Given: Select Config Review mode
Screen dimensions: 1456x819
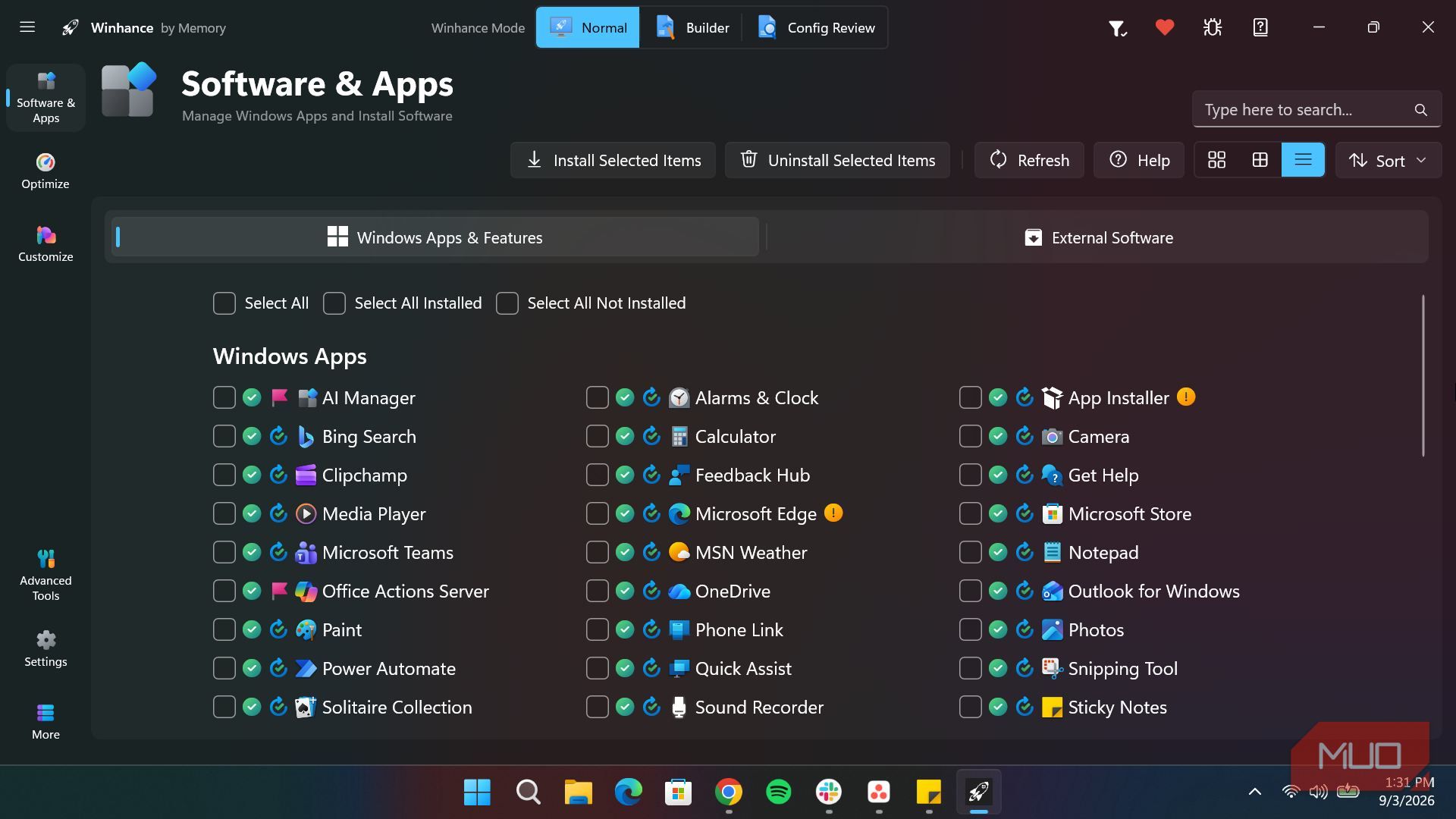Looking at the screenshot, I should coord(815,27).
